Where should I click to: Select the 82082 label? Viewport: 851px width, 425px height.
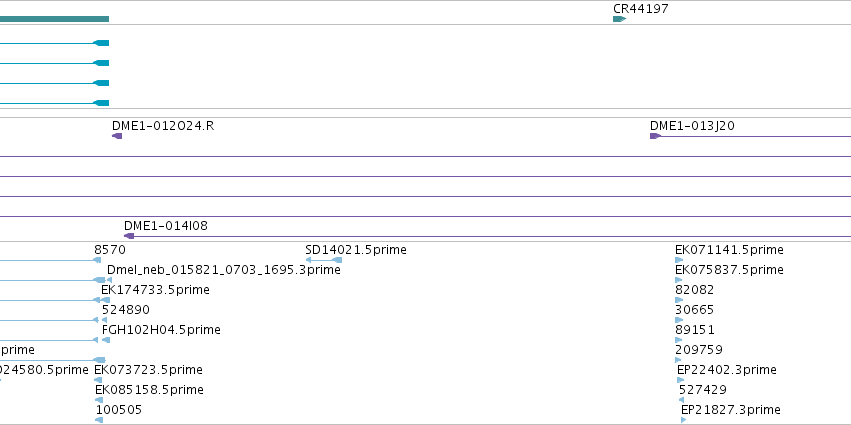[695, 290]
